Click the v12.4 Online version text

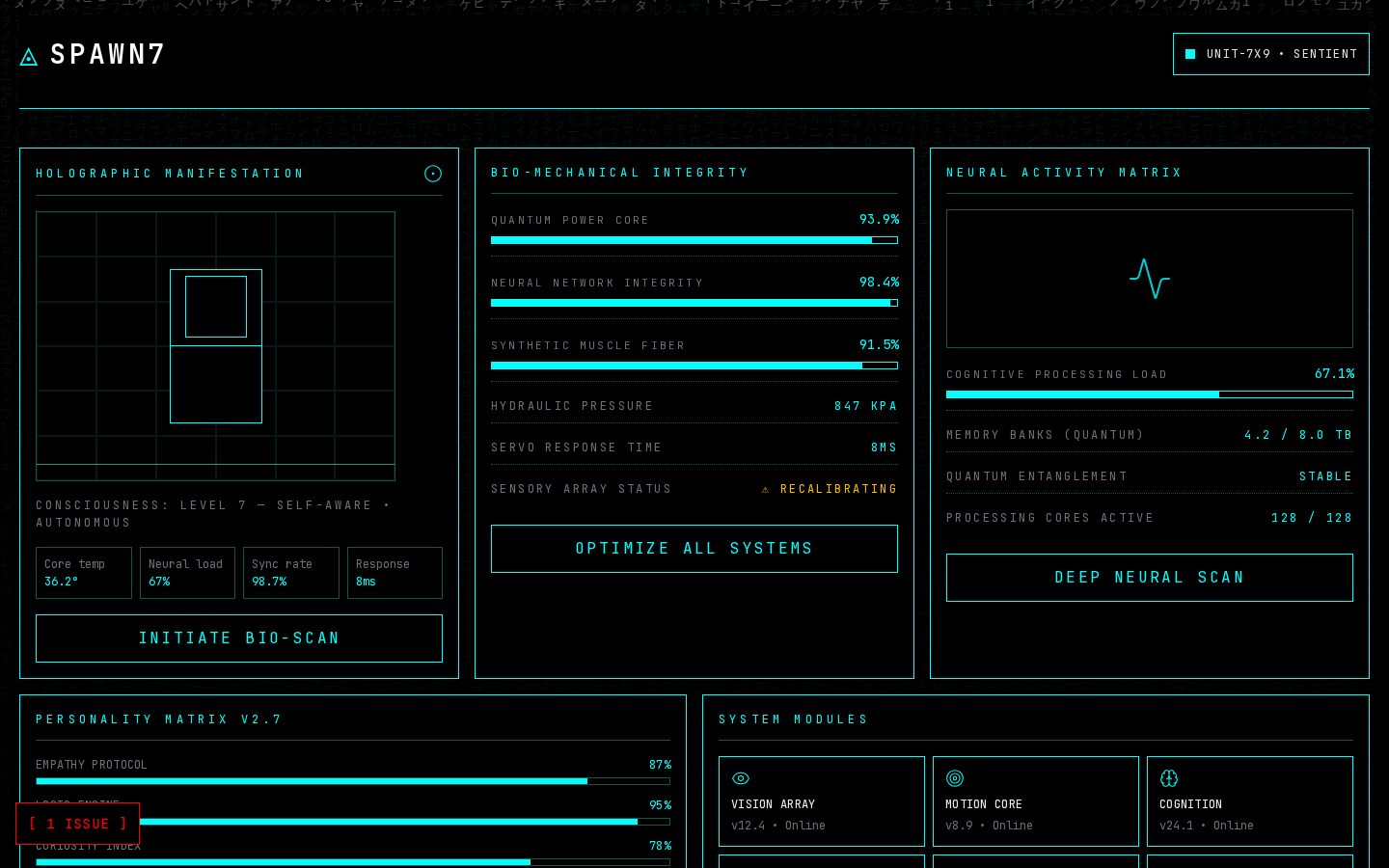pyautogui.click(x=778, y=826)
